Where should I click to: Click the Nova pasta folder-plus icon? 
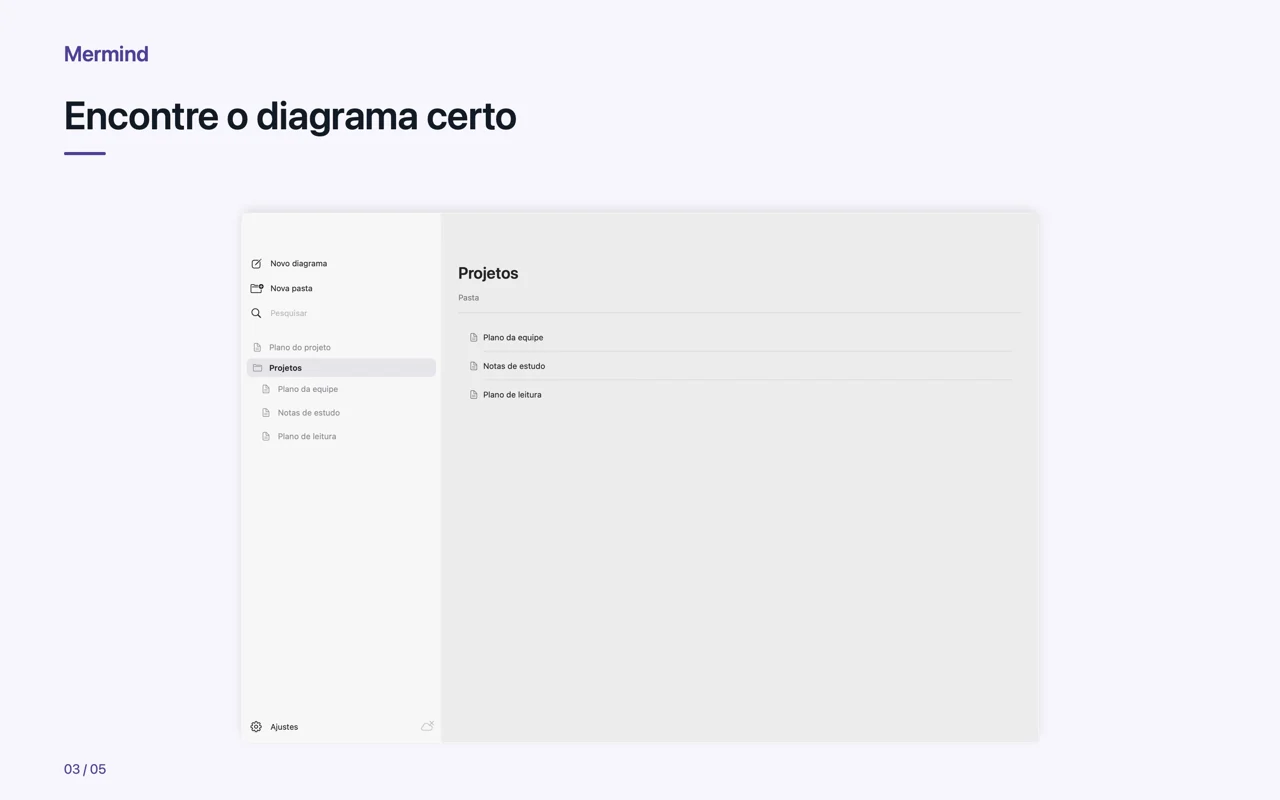[256, 288]
